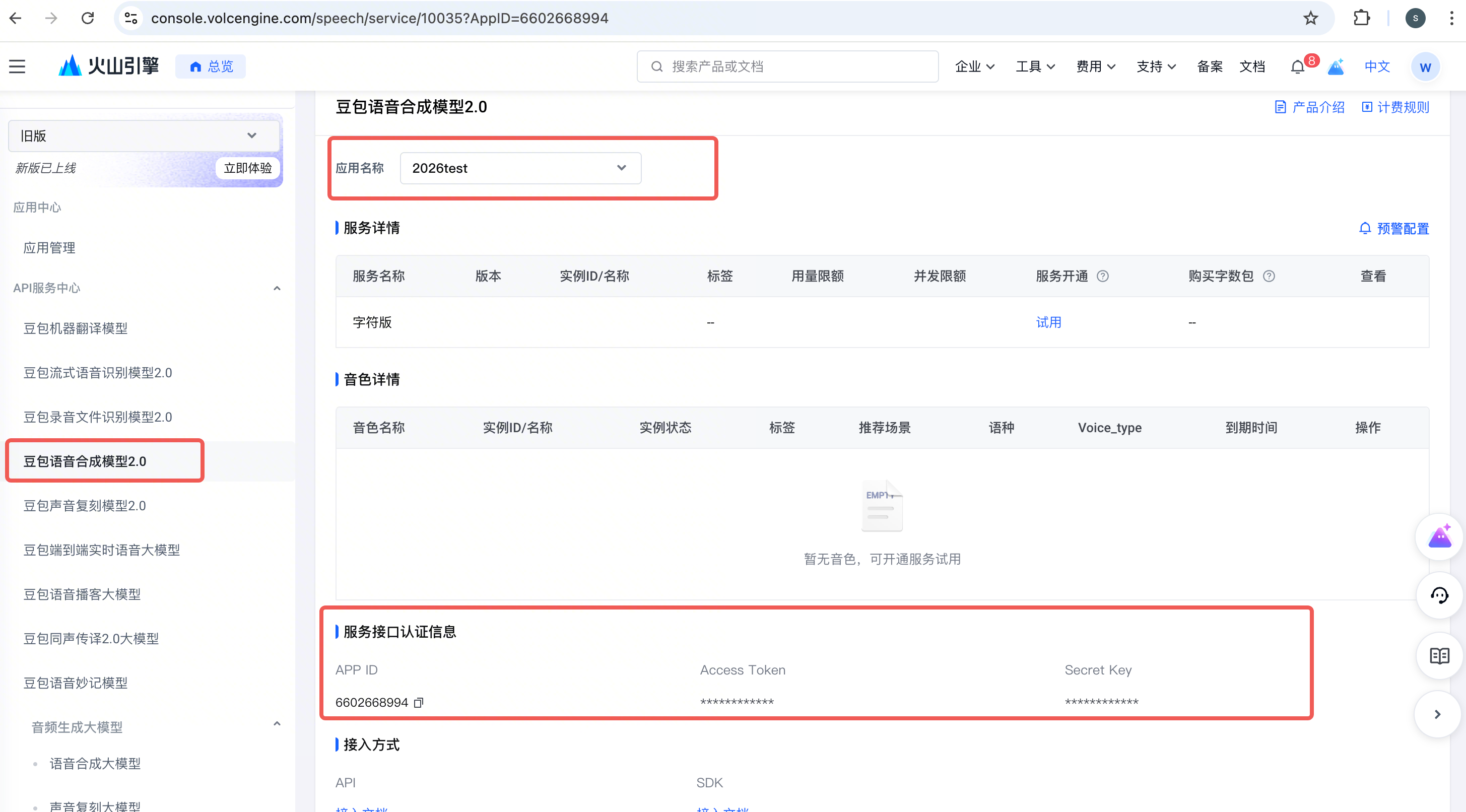Open the 计费规则 billing rules

pyautogui.click(x=1395, y=107)
